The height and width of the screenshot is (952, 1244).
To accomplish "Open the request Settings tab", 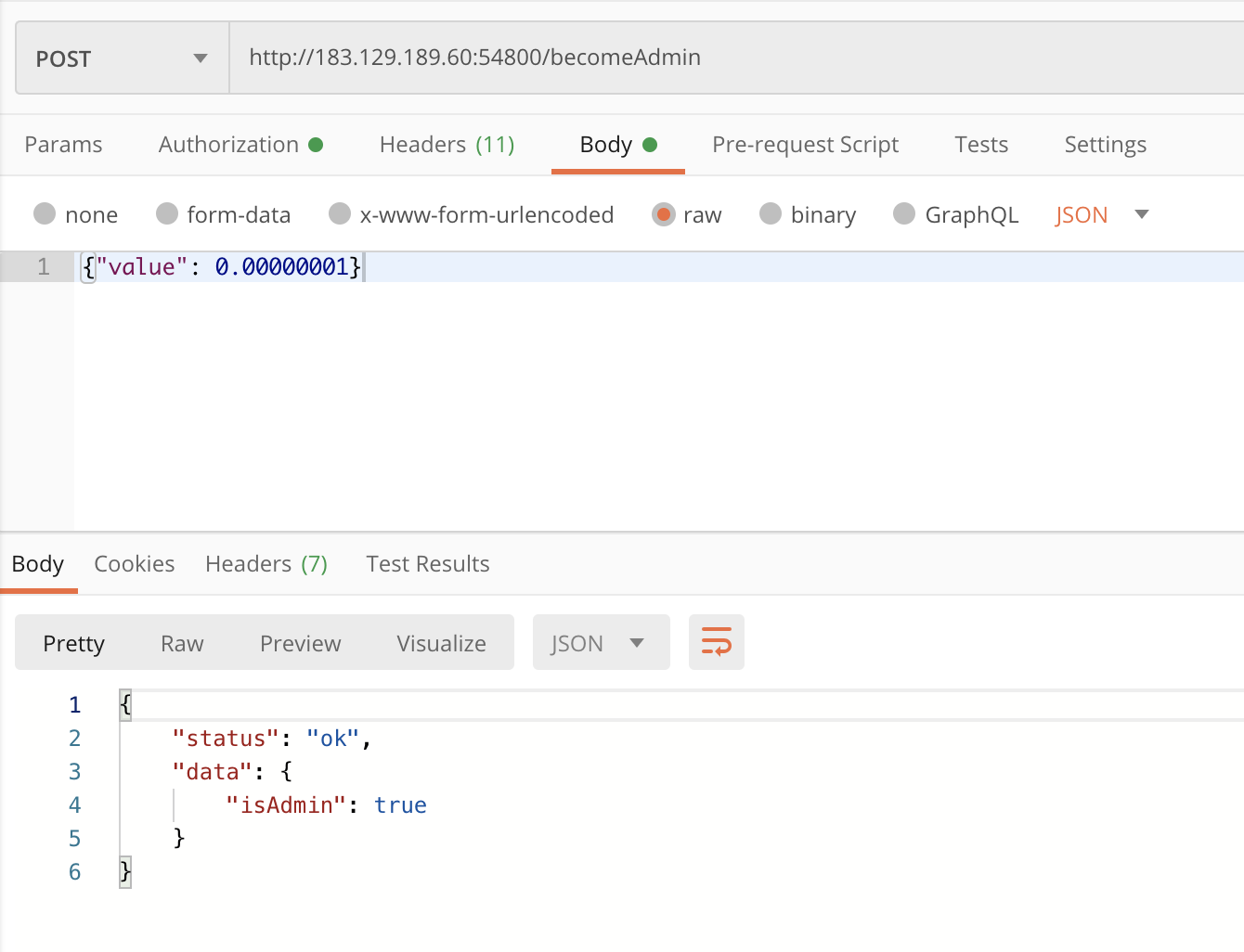I will point(1105,145).
